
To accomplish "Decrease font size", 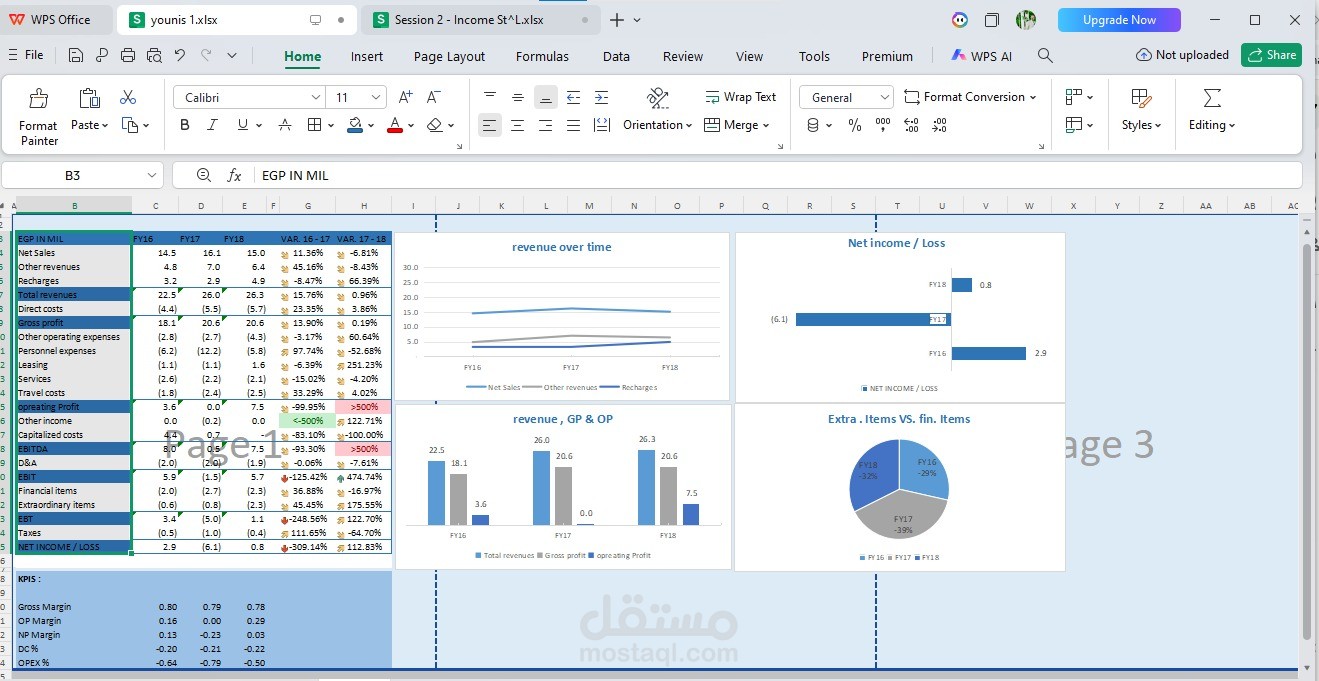I will click(x=434, y=97).
